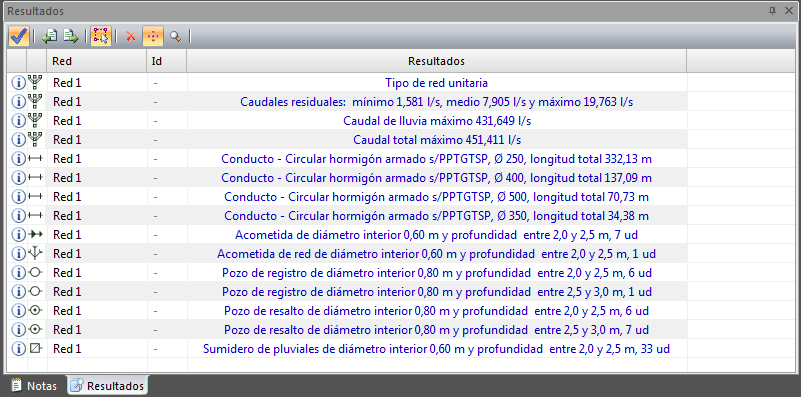Select the Caudales residuales result text

(x=436, y=102)
